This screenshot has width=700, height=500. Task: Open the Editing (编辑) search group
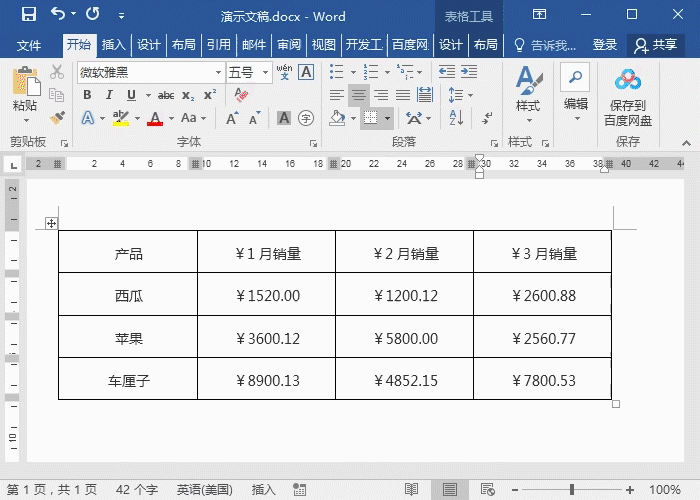(x=575, y=93)
